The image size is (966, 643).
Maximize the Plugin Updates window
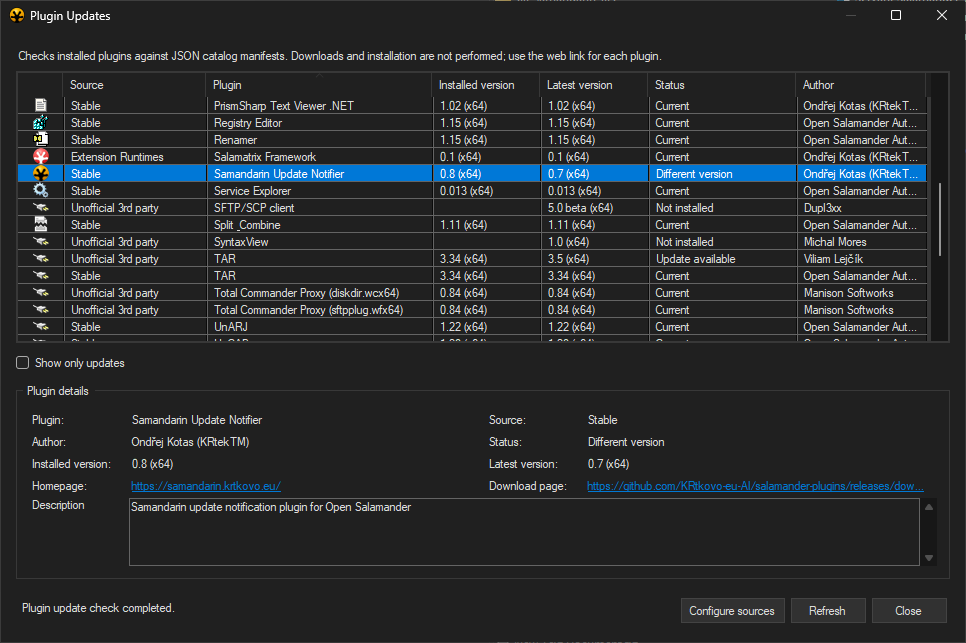click(x=896, y=15)
